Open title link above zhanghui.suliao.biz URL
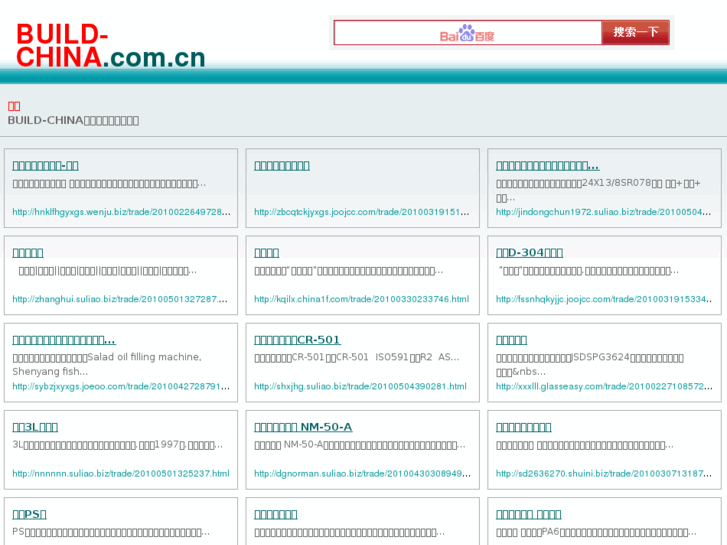Image resolution: width=727 pixels, height=545 pixels. 28,253
